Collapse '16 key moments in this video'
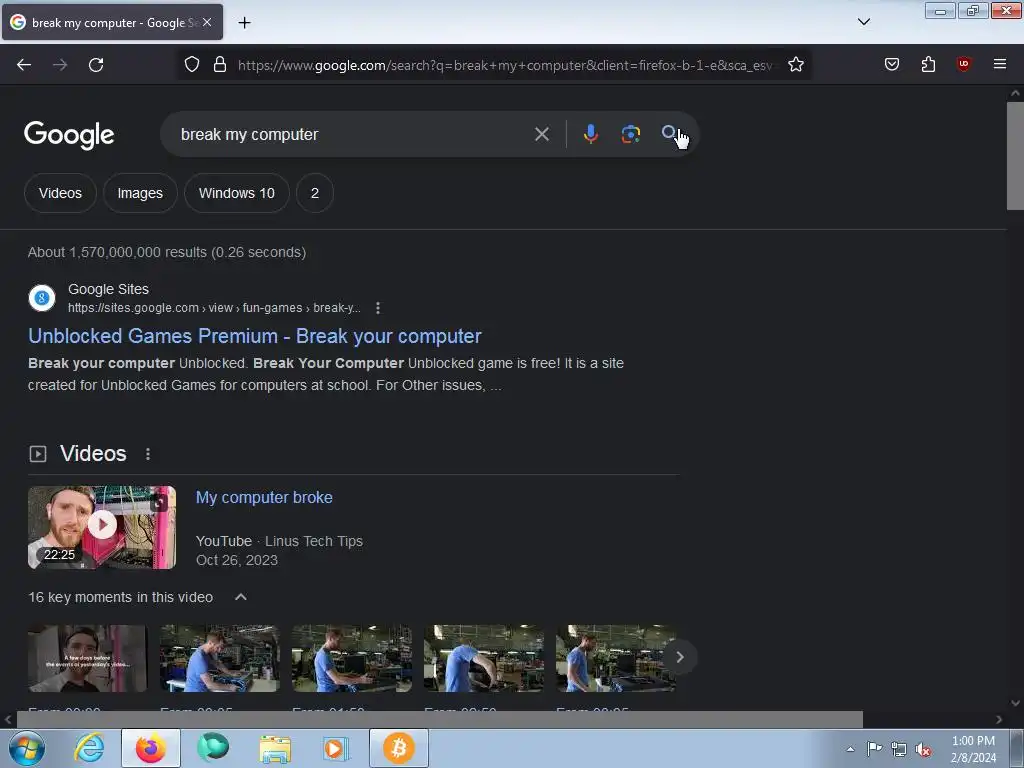 tap(240, 597)
